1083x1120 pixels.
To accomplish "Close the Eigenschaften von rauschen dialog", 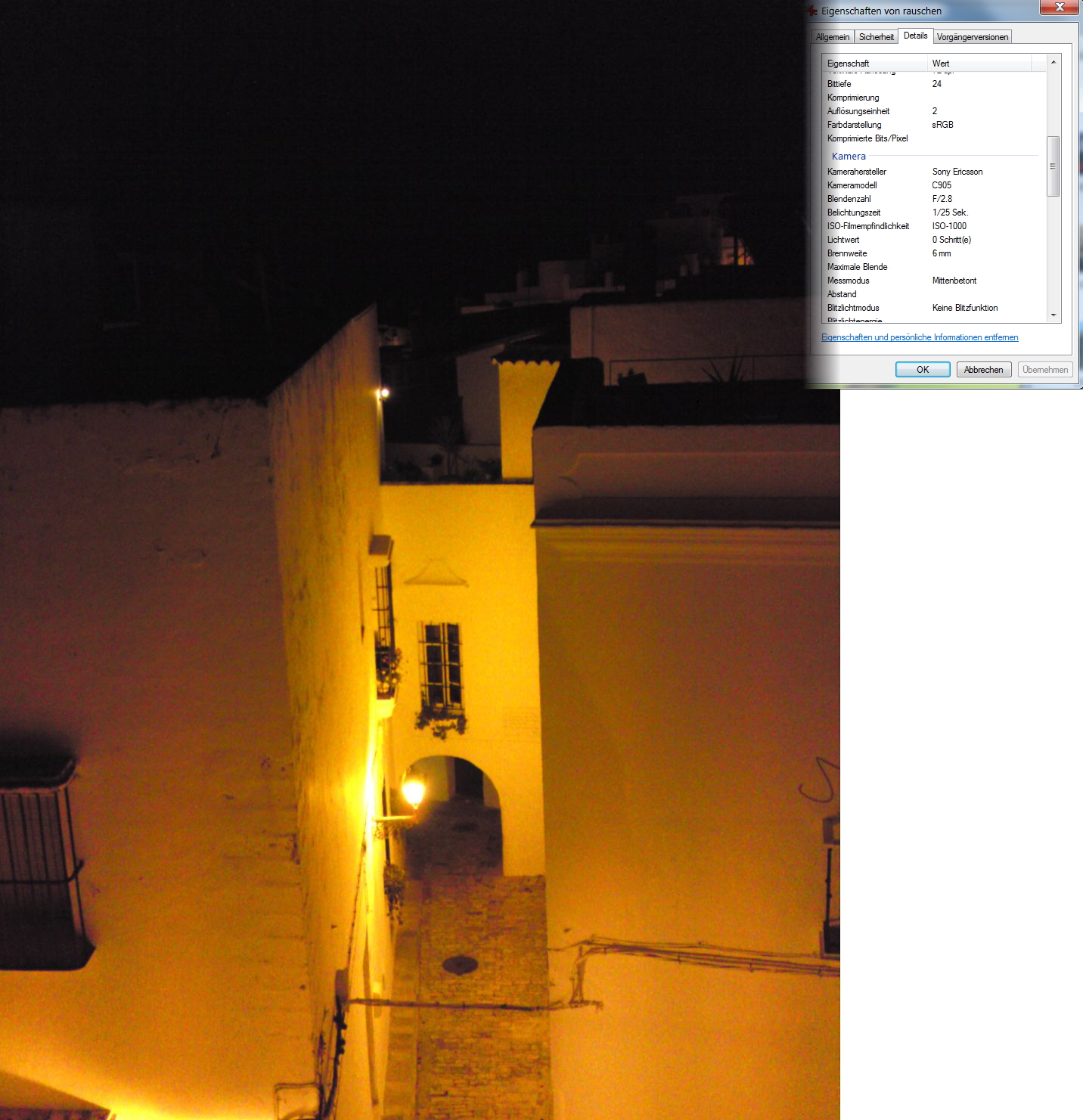I will (1060, 7).
